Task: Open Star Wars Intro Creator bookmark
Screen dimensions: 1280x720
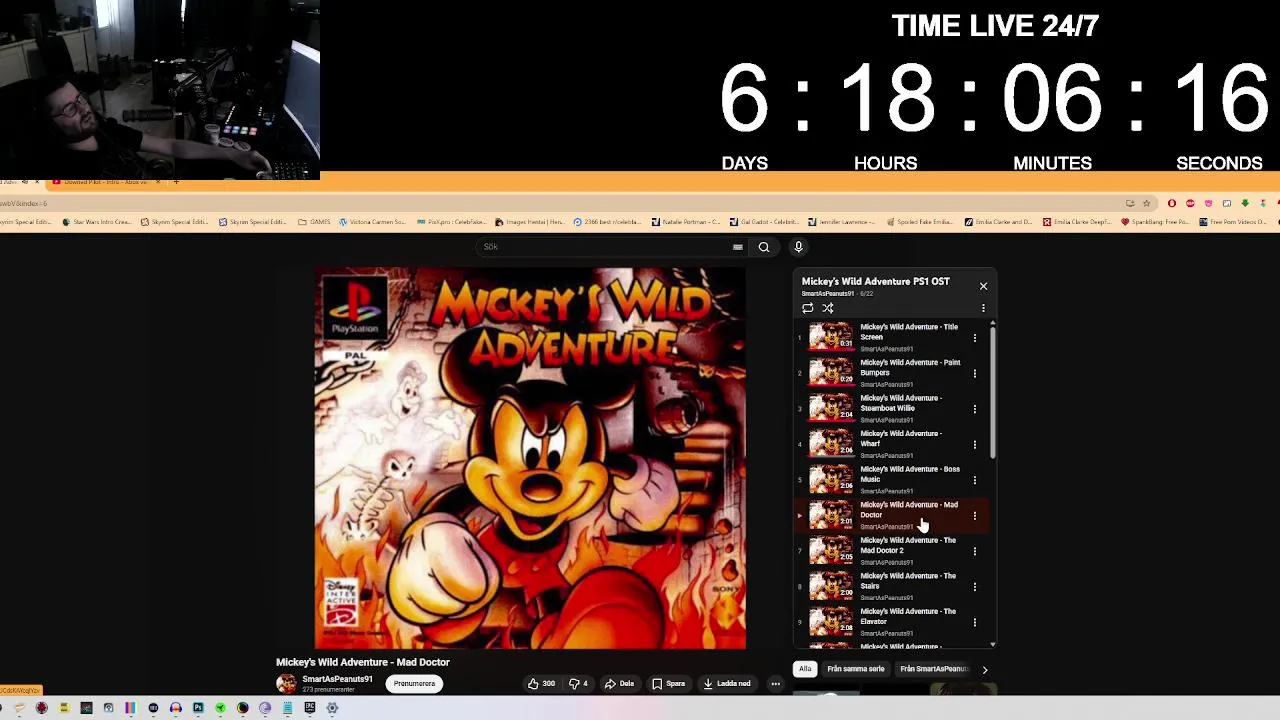Action: click(97, 222)
